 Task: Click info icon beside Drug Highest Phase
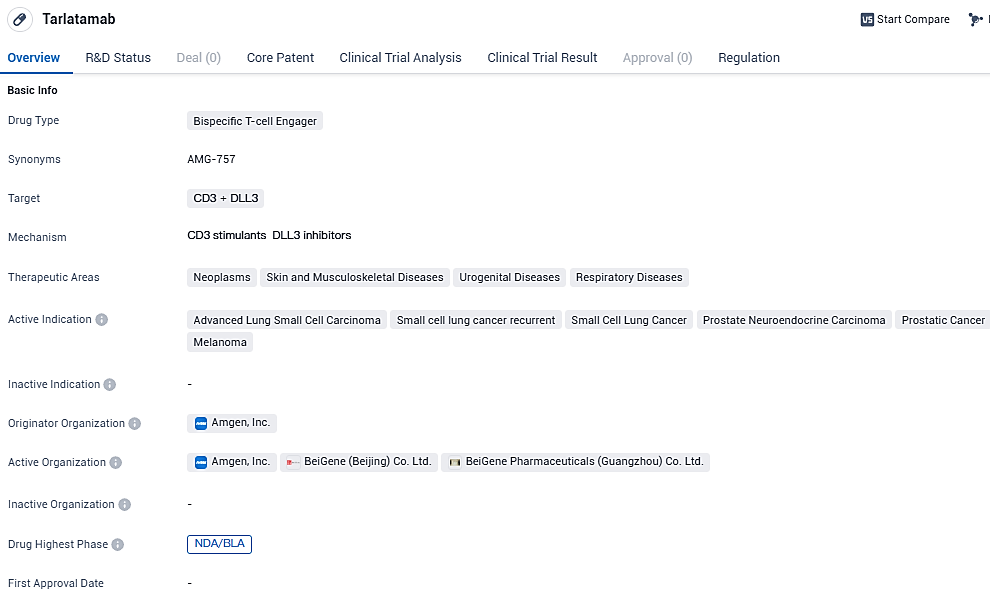118,545
